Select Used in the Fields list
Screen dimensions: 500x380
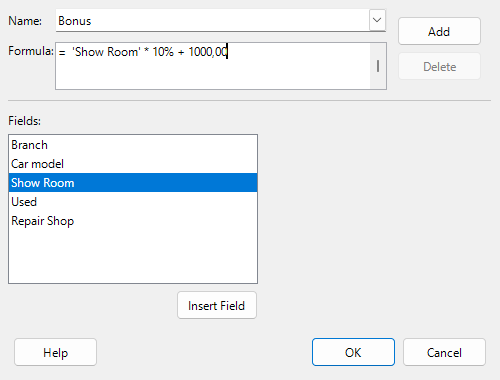coord(133,202)
